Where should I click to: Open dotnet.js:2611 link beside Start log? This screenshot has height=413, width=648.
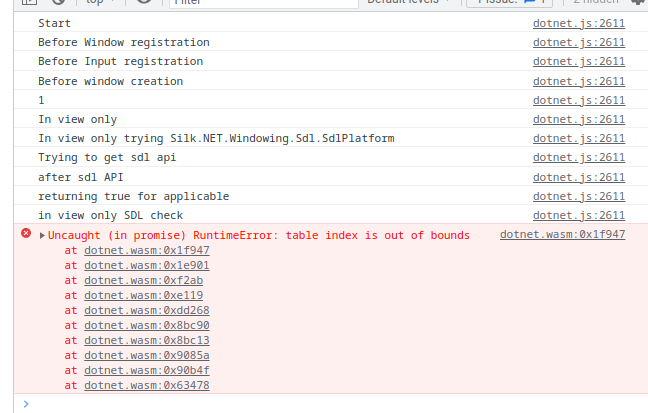pyautogui.click(x=578, y=23)
